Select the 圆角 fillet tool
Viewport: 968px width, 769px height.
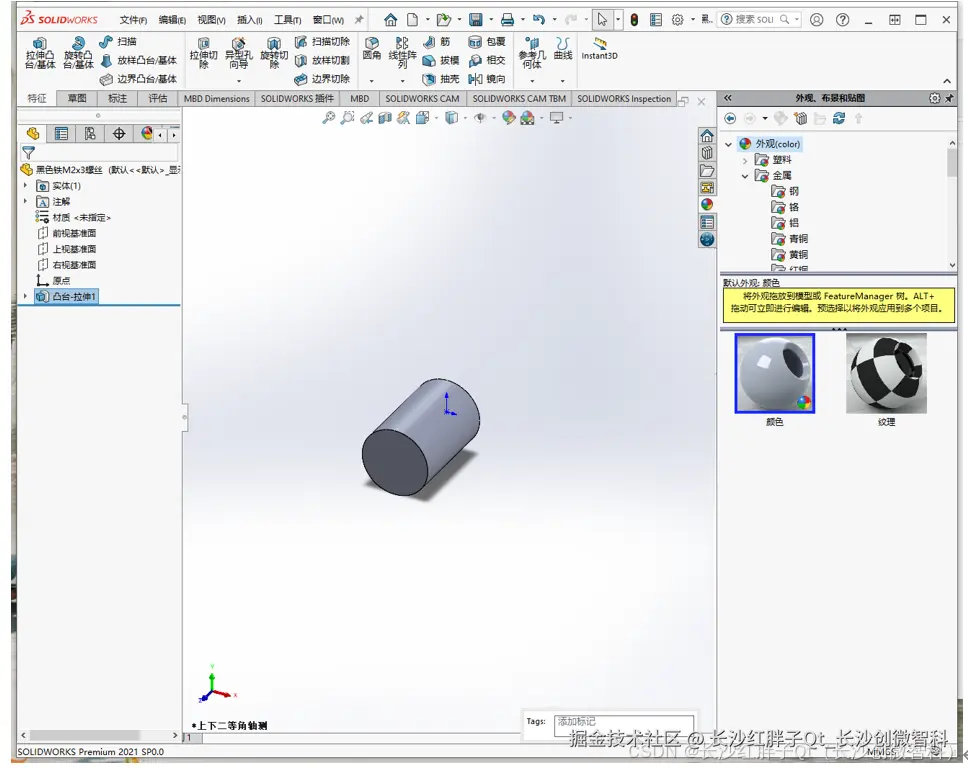point(372,48)
